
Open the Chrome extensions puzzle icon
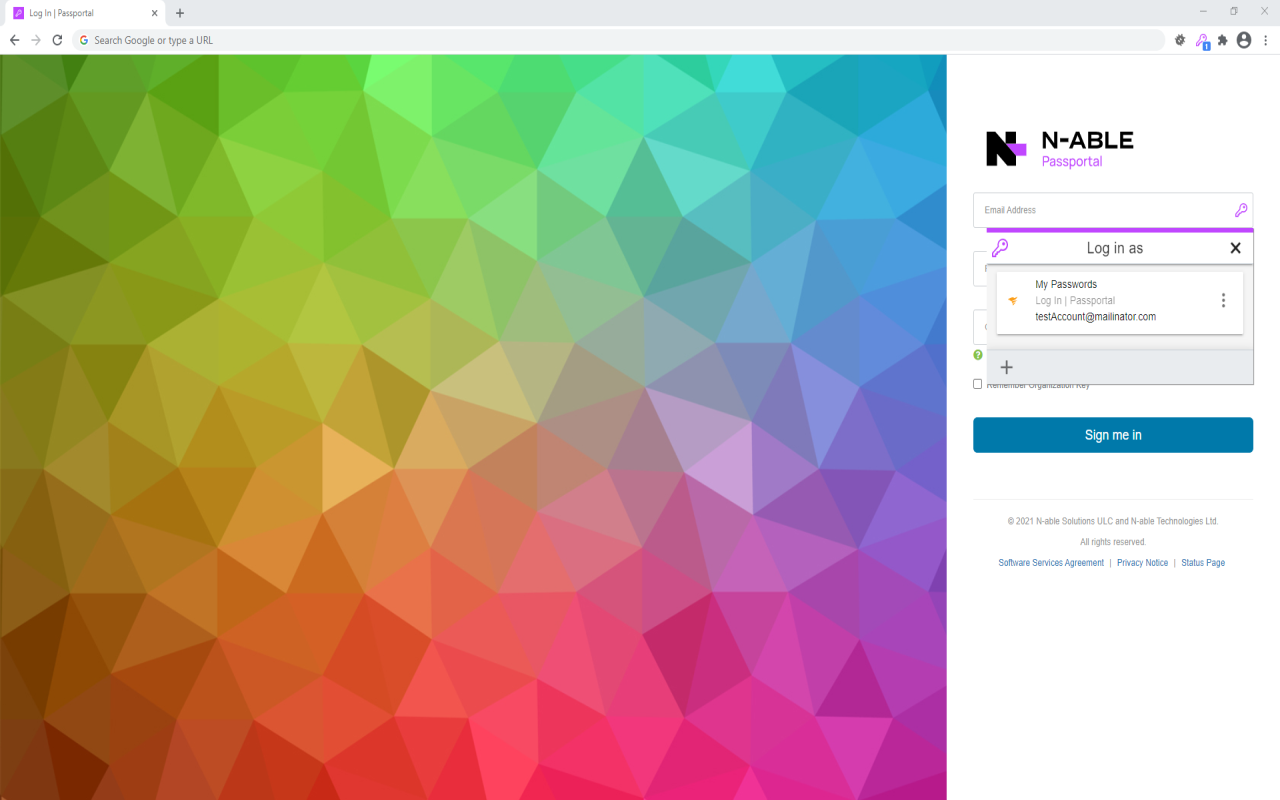pos(1222,40)
